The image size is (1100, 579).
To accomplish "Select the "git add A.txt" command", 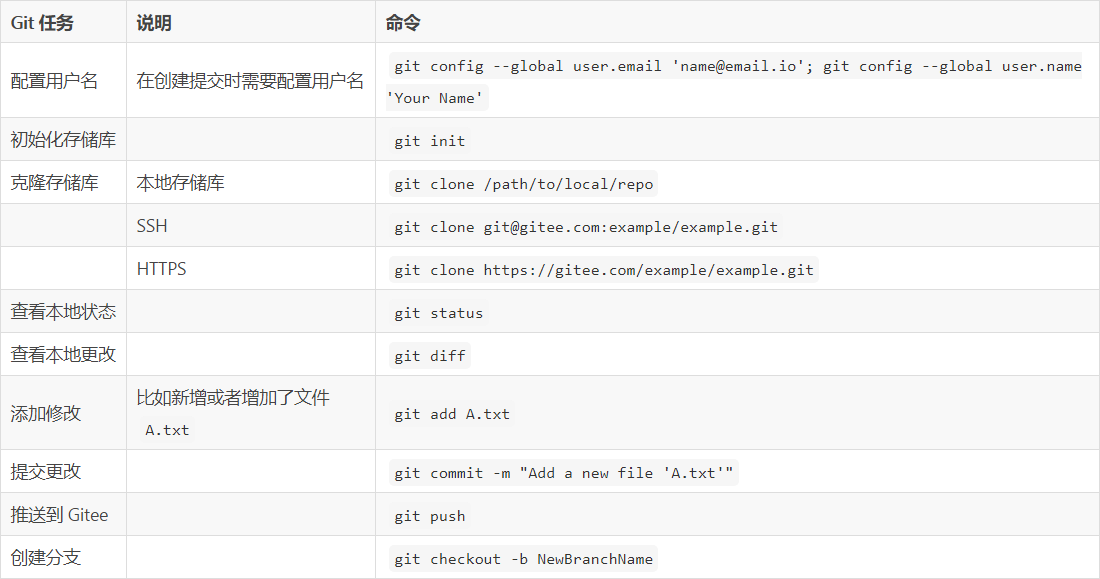I will [x=451, y=414].
